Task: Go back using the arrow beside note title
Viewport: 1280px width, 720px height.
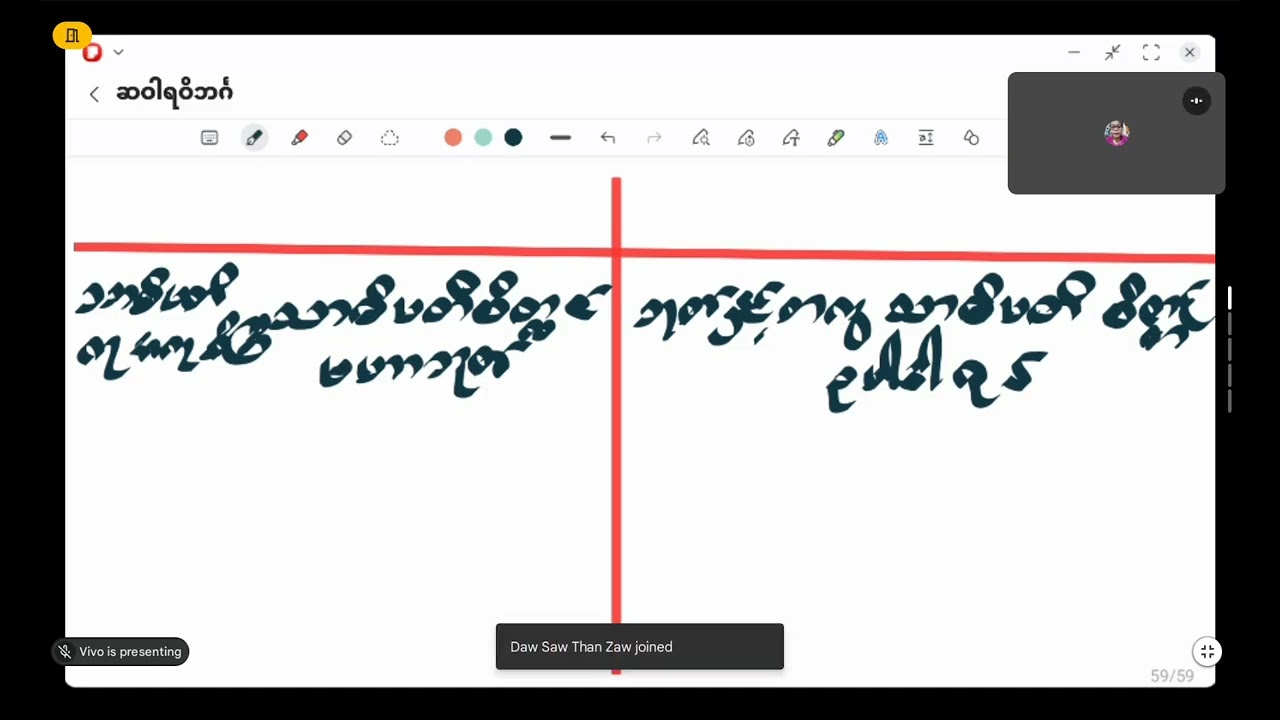Action: click(94, 94)
